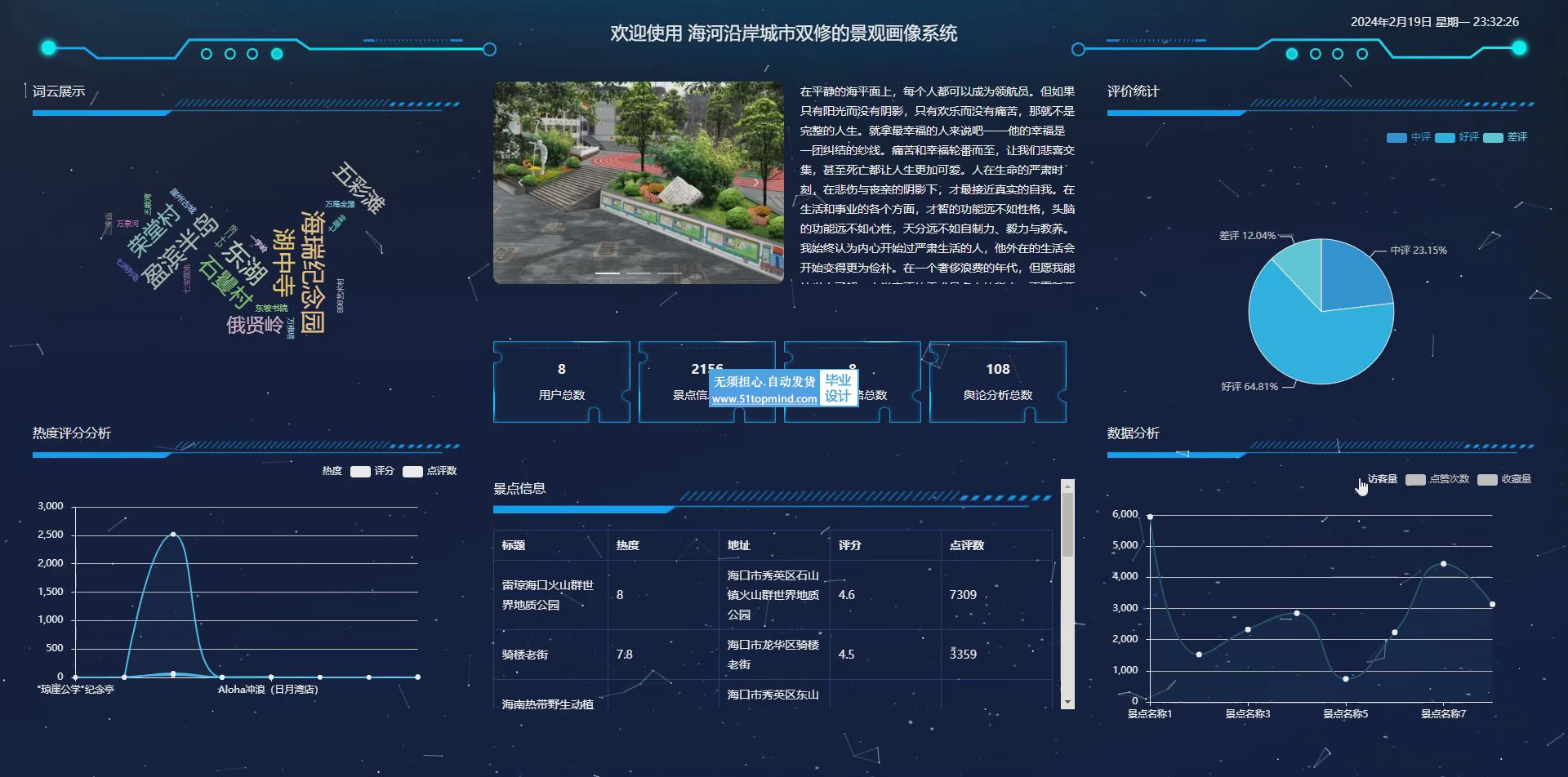Click 盈滨半岛 in the word cloud
This screenshot has height=777, width=1568.
(x=180, y=251)
